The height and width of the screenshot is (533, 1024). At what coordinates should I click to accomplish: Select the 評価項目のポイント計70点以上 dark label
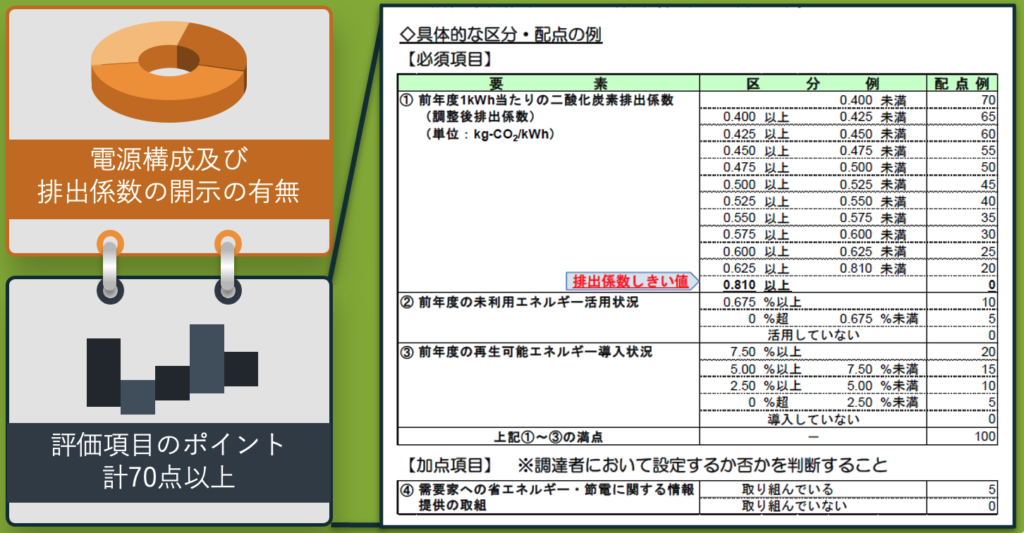pos(168,460)
